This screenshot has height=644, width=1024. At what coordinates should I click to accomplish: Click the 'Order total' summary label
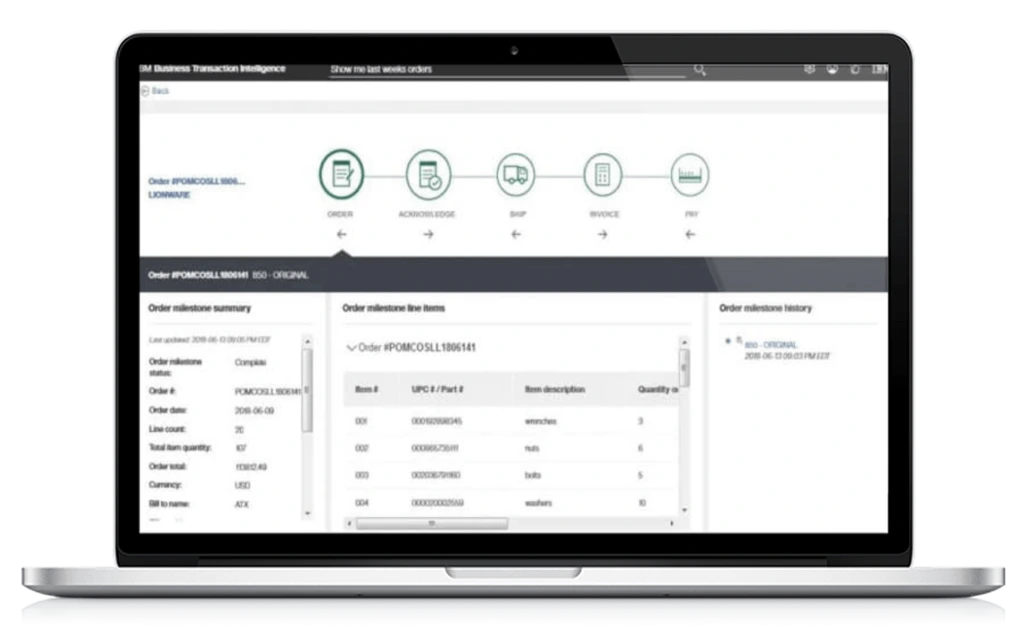[x=168, y=466]
